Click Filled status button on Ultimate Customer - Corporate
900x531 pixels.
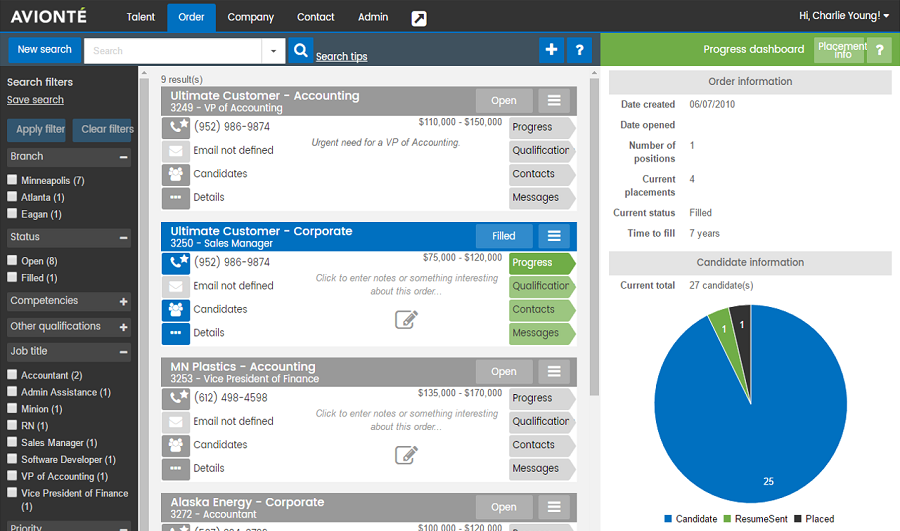[x=504, y=236]
